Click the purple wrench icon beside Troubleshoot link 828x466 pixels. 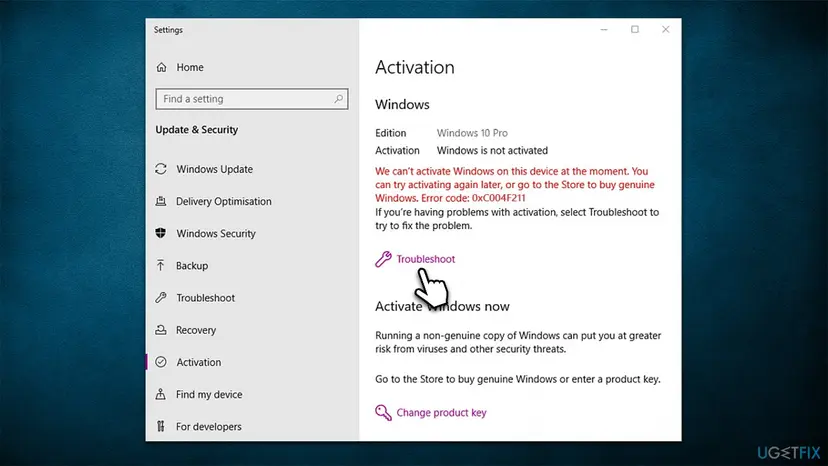[383, 259]
